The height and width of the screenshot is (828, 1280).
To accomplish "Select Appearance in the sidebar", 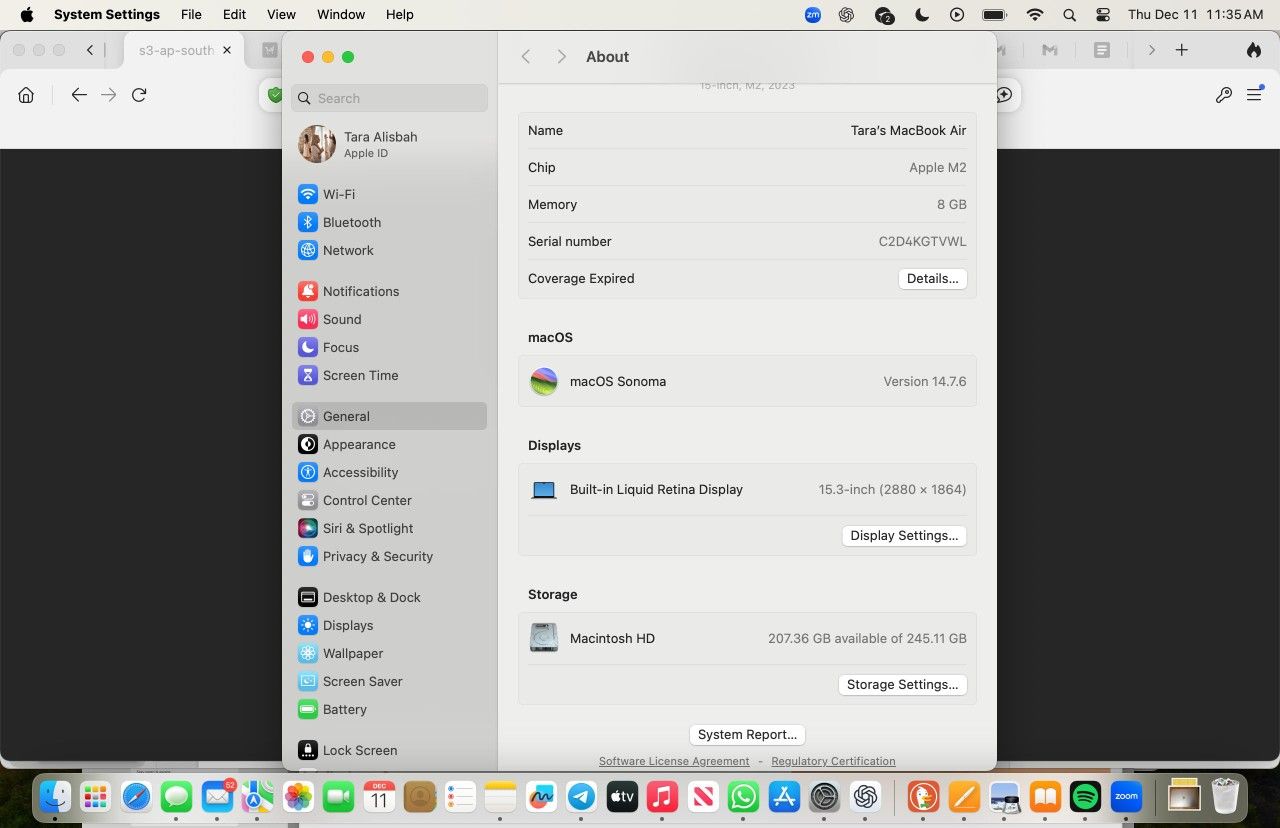I will pos(358,444).
